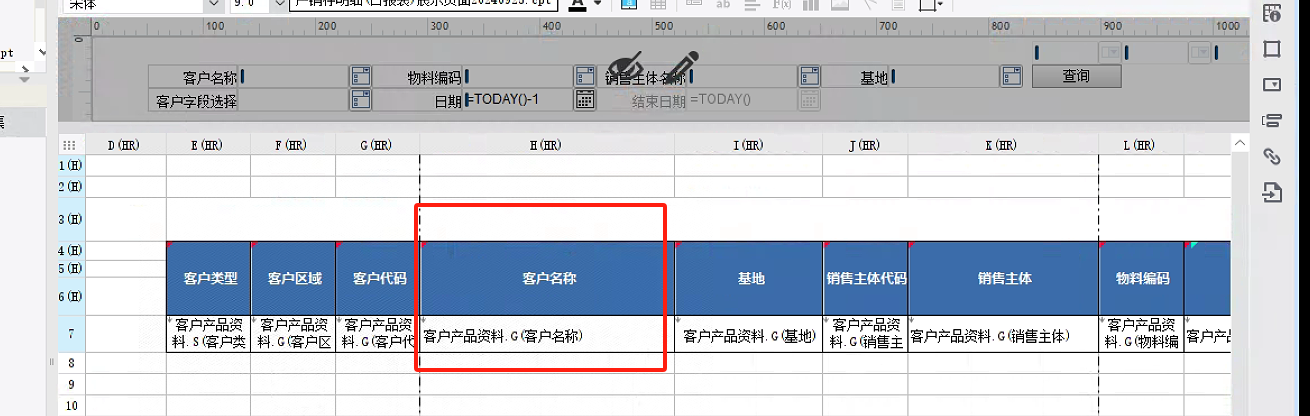Click the 物料编码 label in parameter pane

tap(434, 77)
